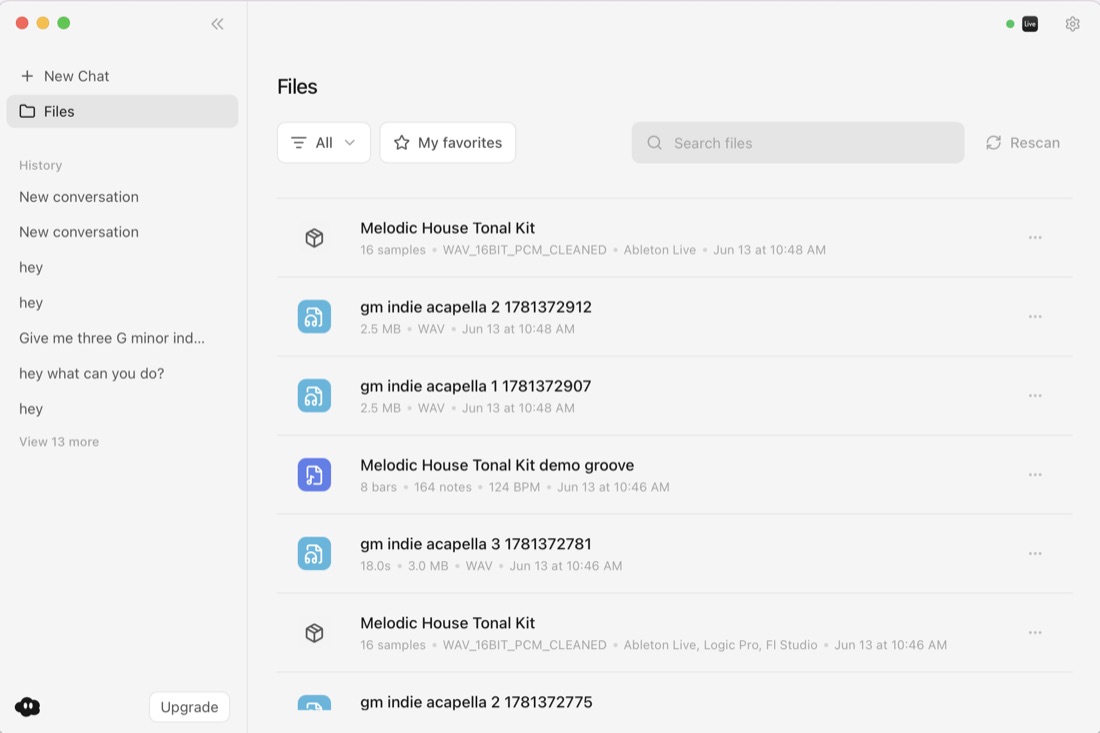Image resolution: width=1100 pixels, height=733 pixels.
Task: Click the black mascot logo icon
Action: 27,707
